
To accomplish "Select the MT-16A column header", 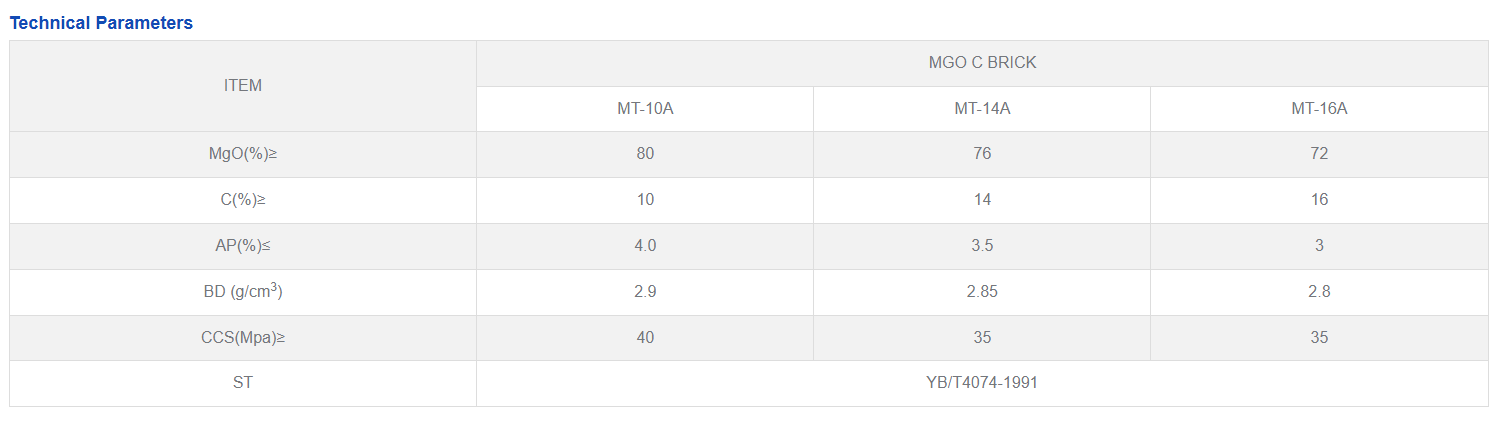I will [1319, 109].
